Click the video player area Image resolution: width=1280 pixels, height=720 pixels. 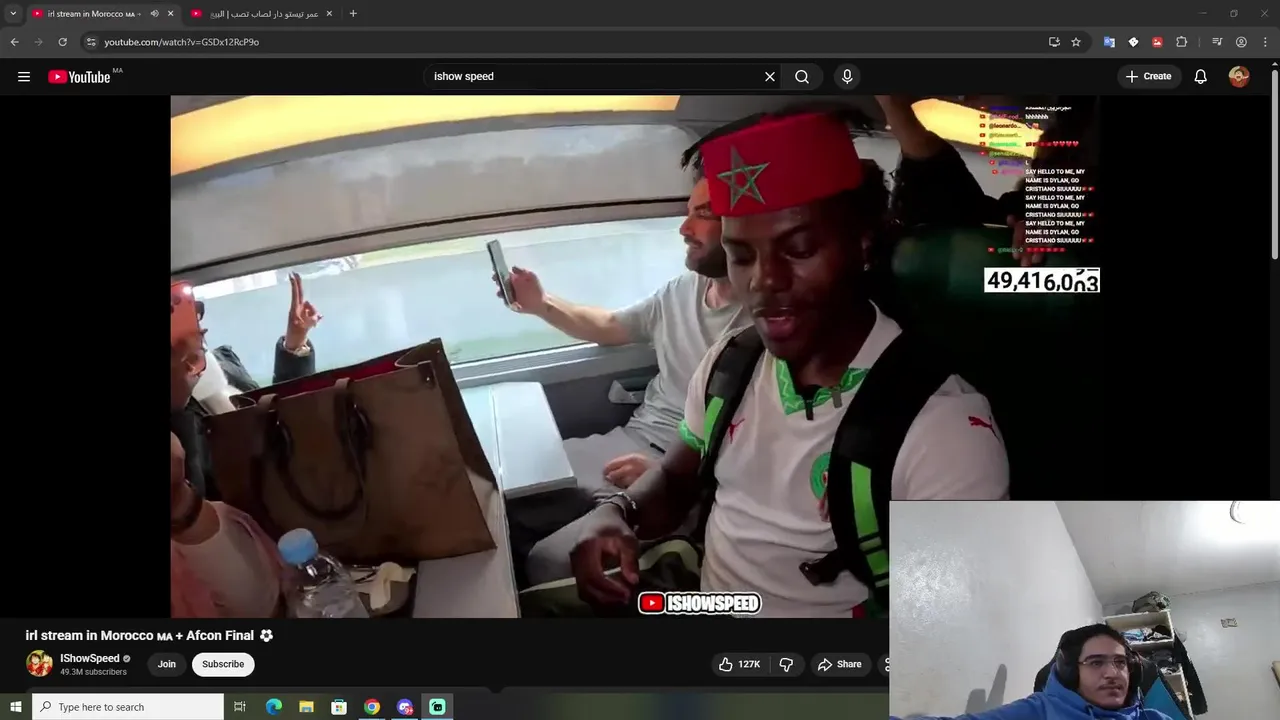click(x=635, y=356)
